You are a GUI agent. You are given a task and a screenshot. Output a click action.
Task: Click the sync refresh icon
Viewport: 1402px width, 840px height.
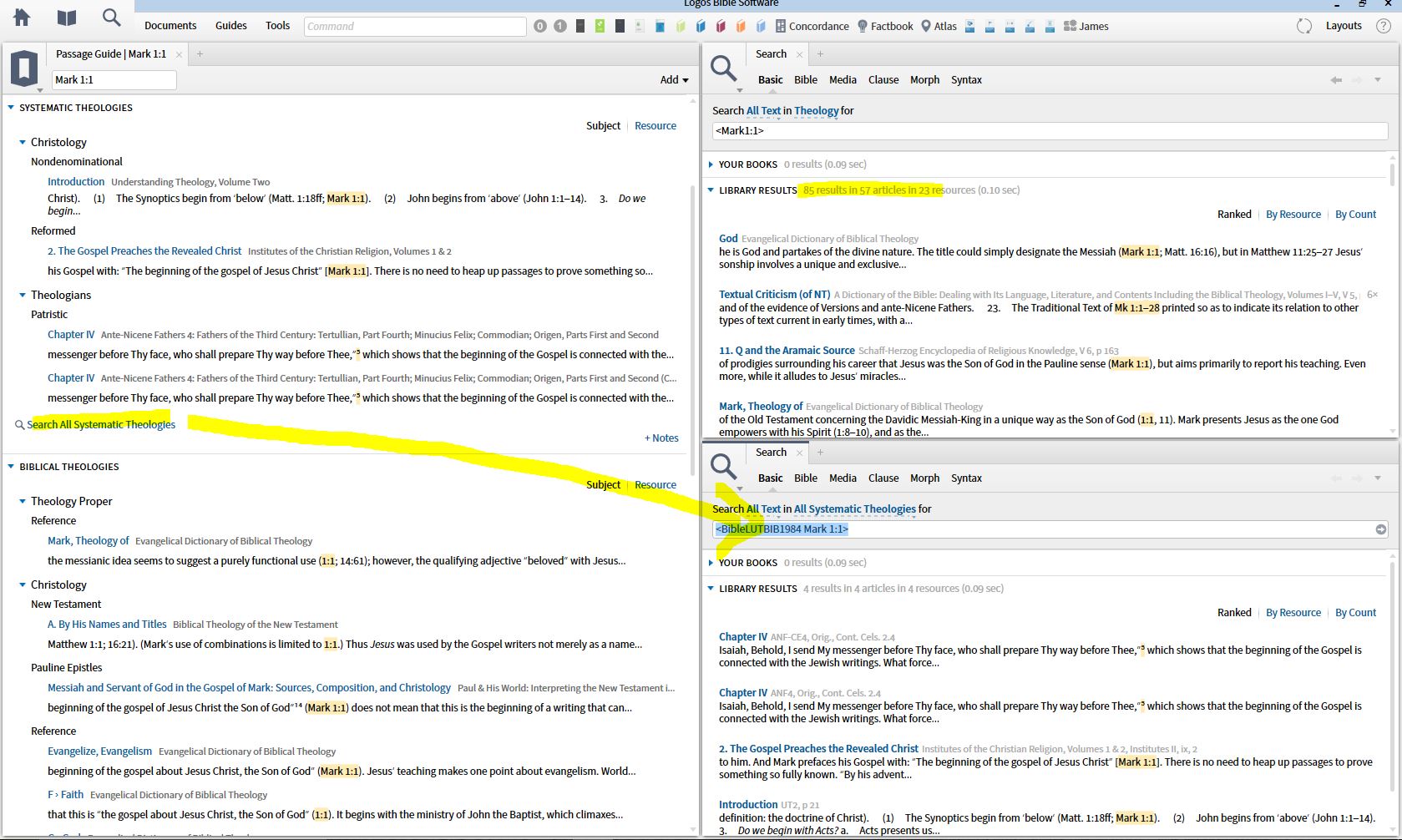click(1304, 26)
